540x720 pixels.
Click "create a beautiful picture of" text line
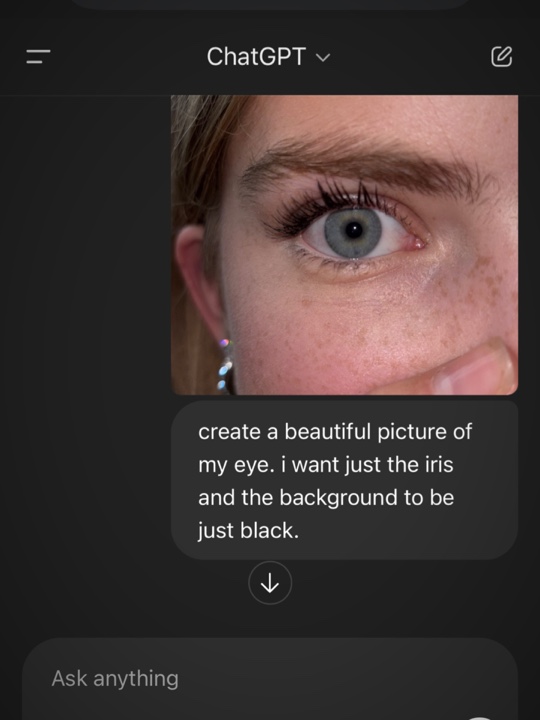[335, 432]
